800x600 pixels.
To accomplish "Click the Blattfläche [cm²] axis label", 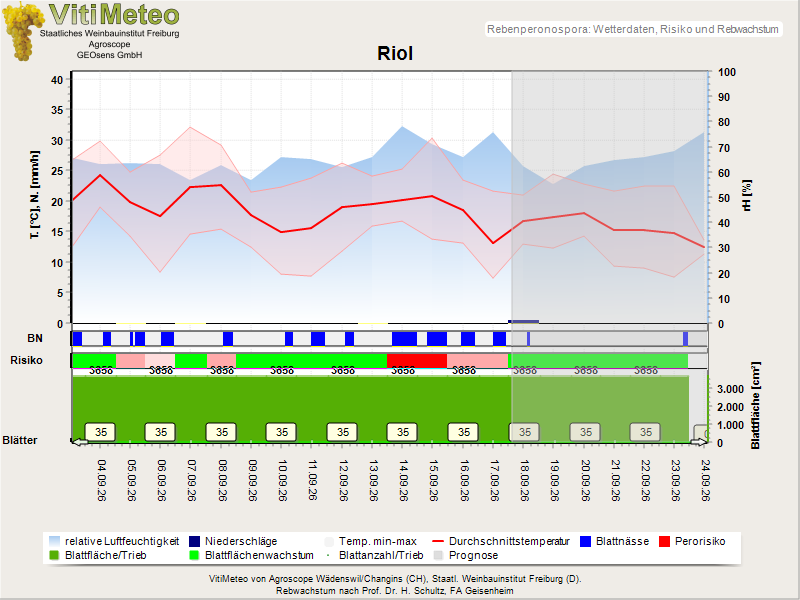I will click(x=755, y=406).
